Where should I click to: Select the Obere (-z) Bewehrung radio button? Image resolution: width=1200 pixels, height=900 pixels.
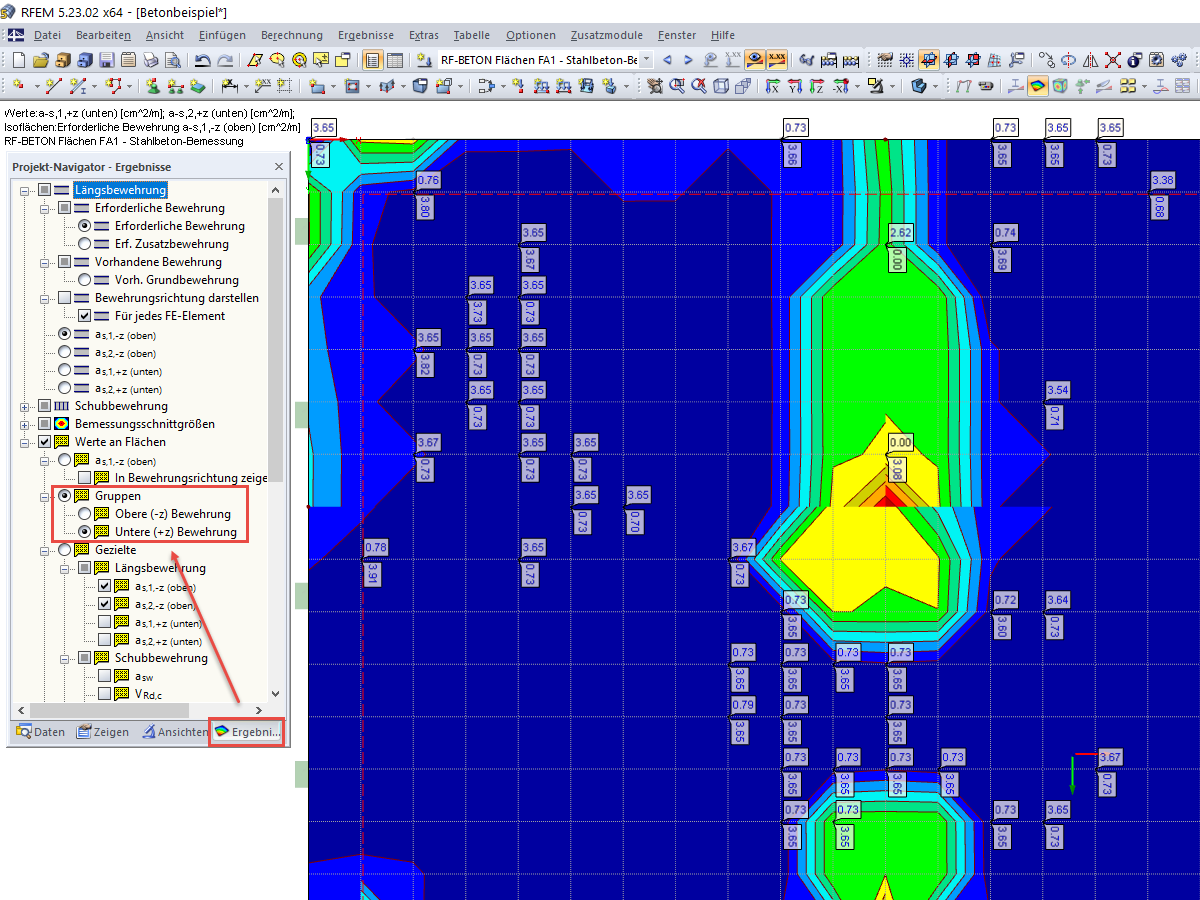pyautogui.click(x=85, y=514)
